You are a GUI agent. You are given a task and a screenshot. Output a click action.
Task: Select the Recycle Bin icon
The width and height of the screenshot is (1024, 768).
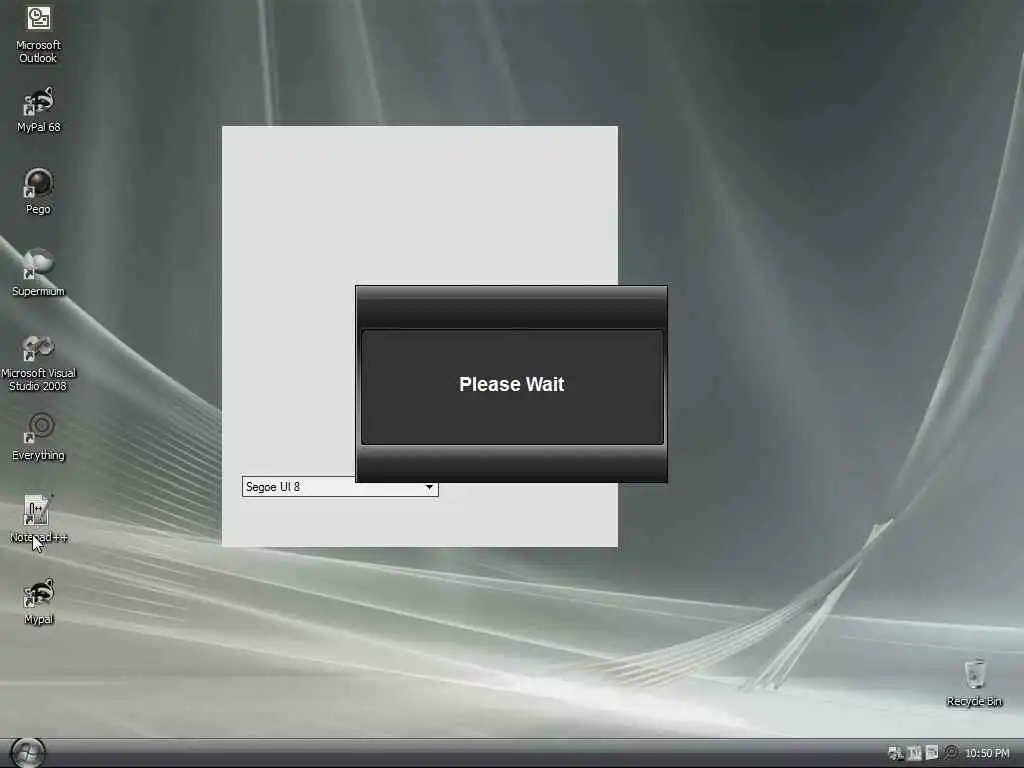click(x=974, y=683)
